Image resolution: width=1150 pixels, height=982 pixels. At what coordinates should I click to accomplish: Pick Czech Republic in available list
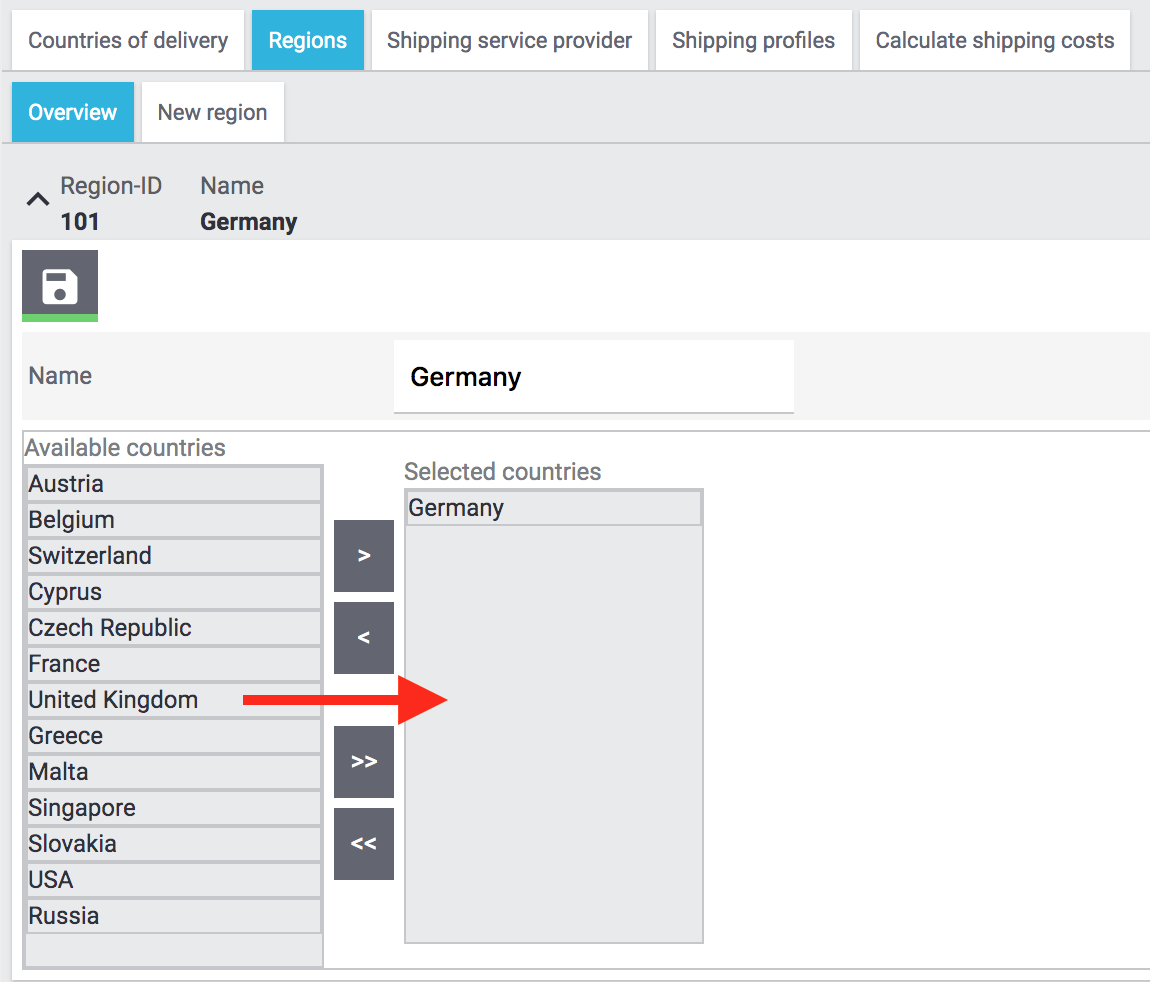point(110,628)
